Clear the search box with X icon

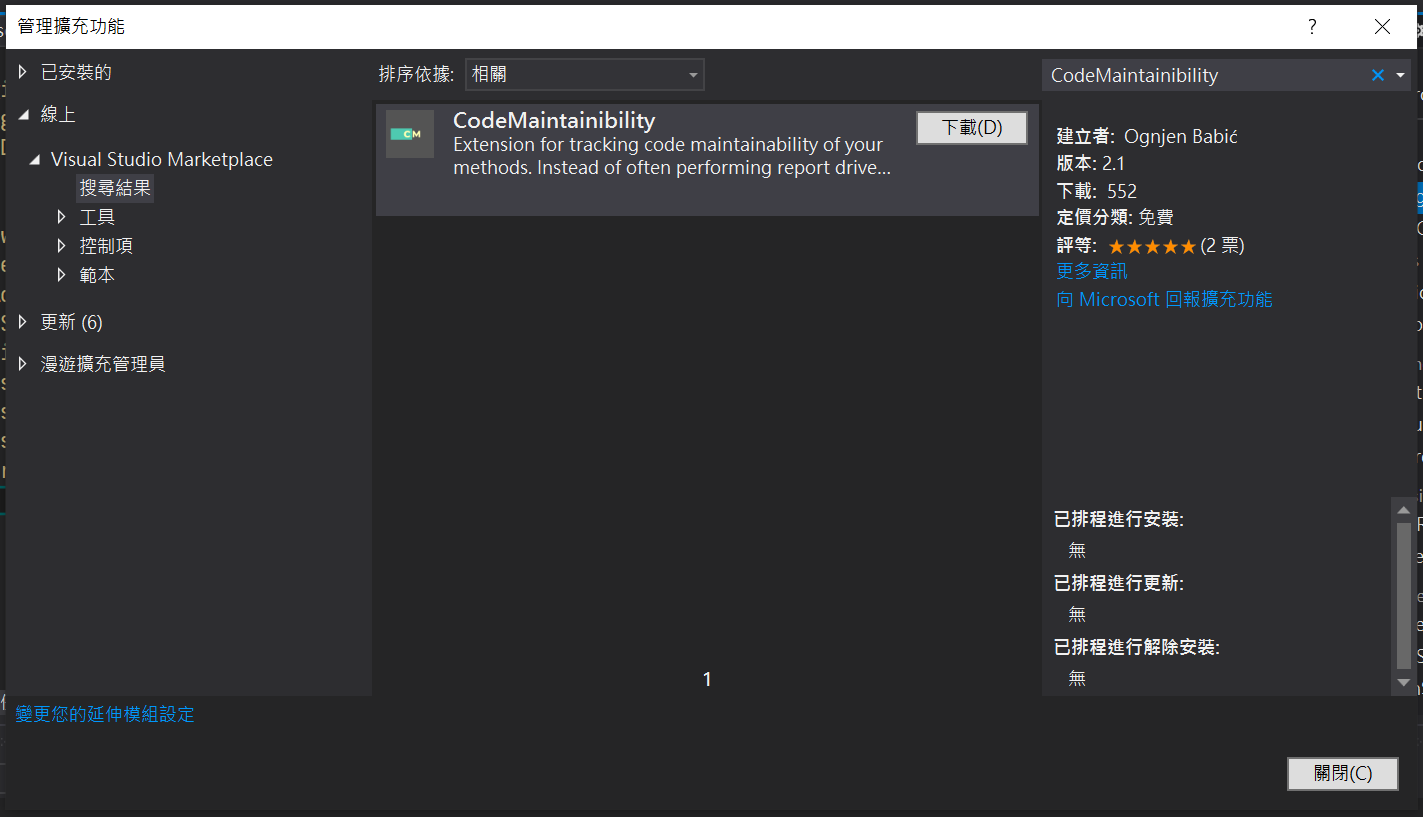1377,75
